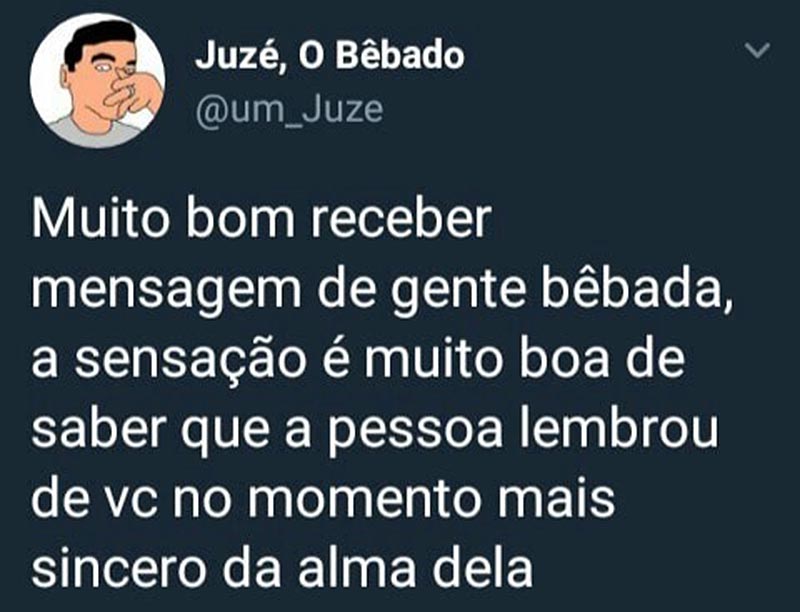Open the tweet options chevron menu
800x612 pixels.
(x=757, y=50)
